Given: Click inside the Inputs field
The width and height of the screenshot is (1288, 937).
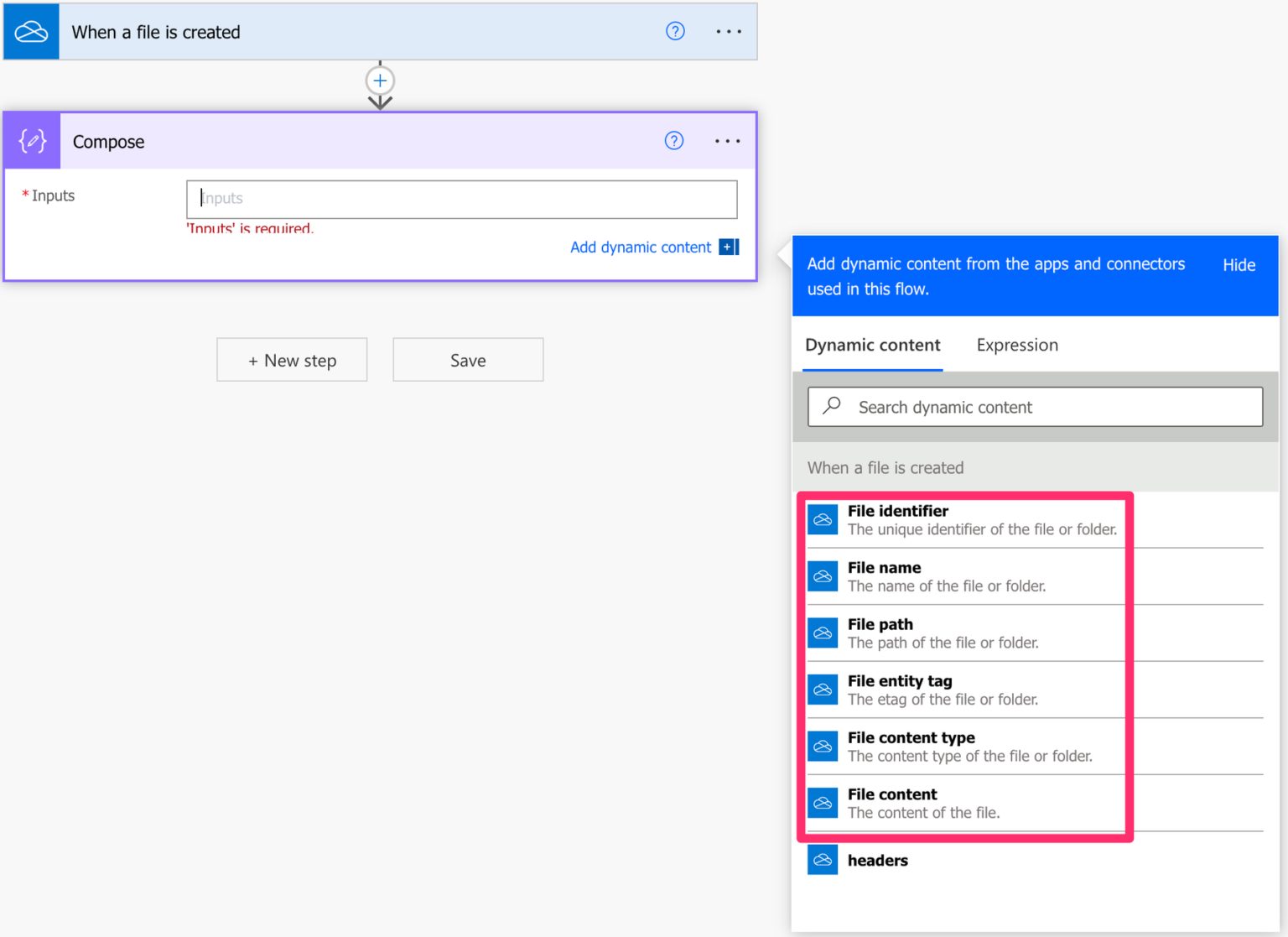Looking at the screenshot, I should (460, 199).
